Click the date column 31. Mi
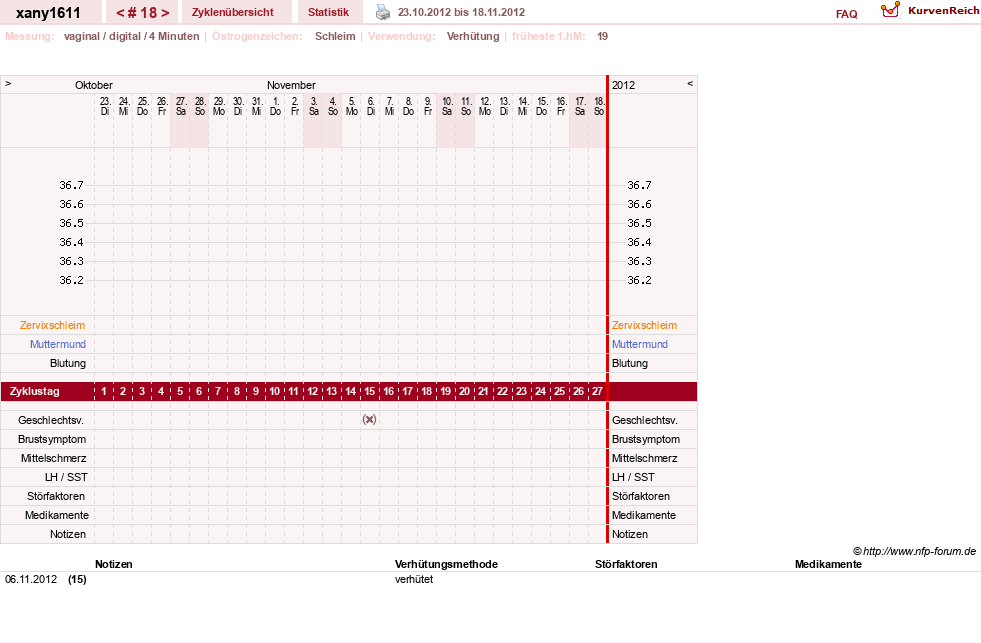The width and height of the screenshot is (981, 643). pyautogui.click(x=257, y=106)
